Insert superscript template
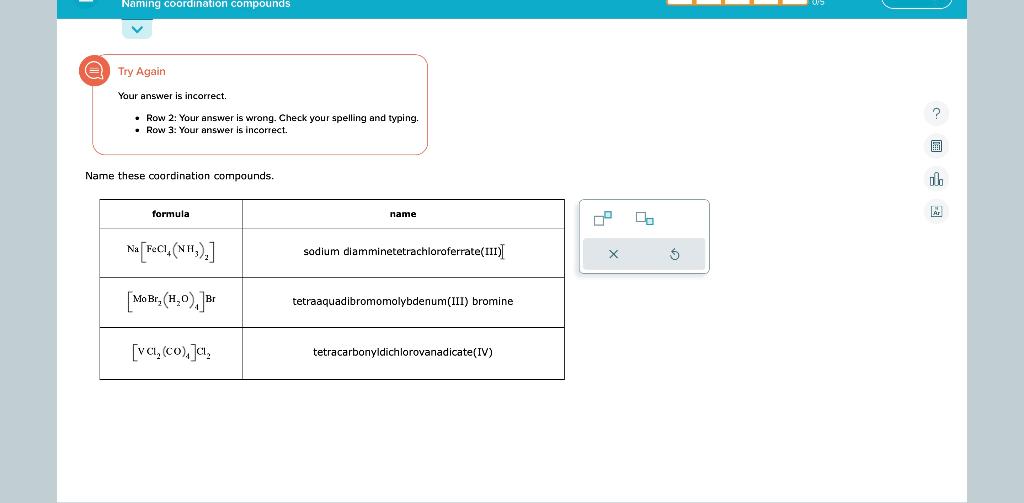 (603, 218)
